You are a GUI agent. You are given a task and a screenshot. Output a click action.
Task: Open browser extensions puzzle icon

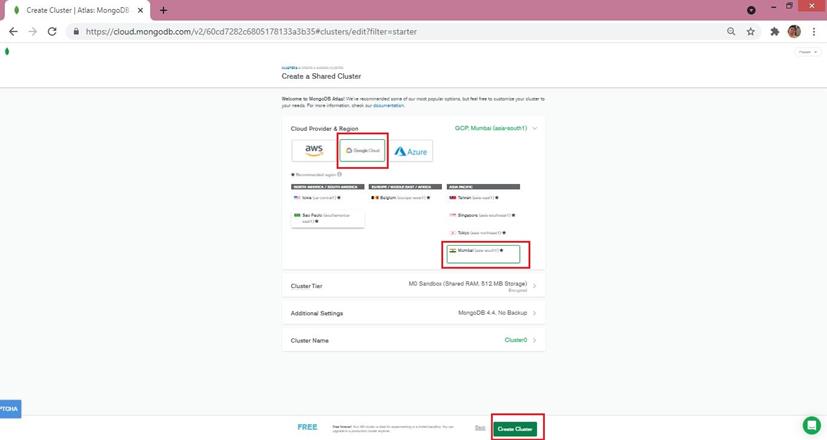(x=774, y=32)
